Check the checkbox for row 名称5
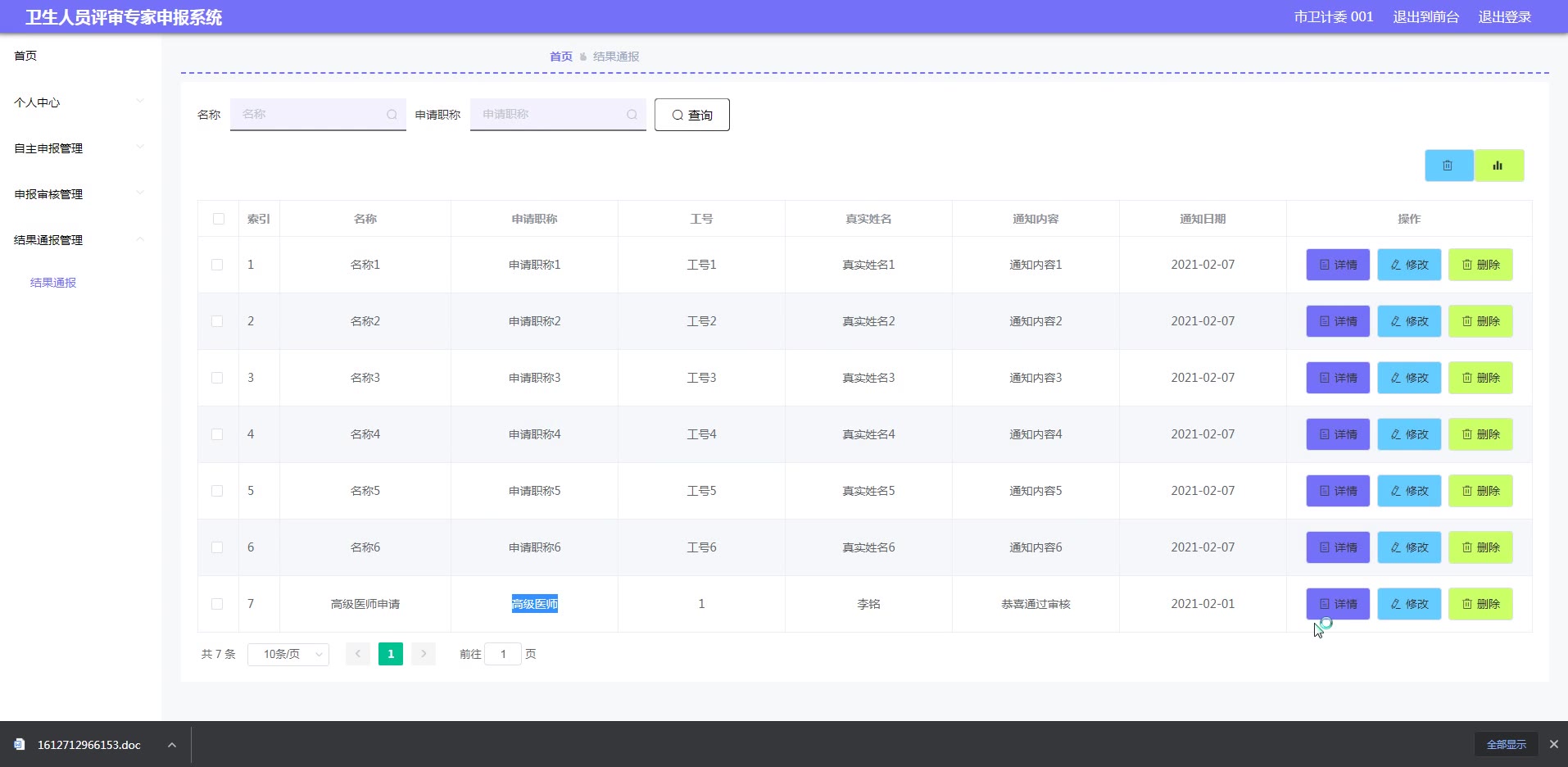Screen dimensions: 1568x767 click(217, 491)
